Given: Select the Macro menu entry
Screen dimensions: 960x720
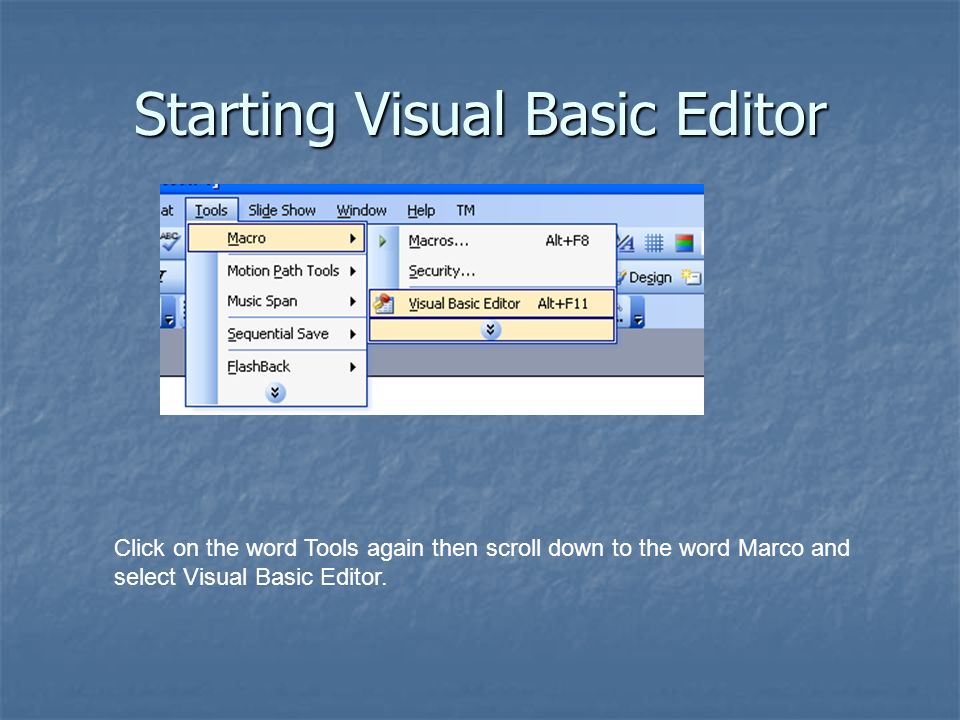Looking at the screenshot, I should [x=276, y=238].
